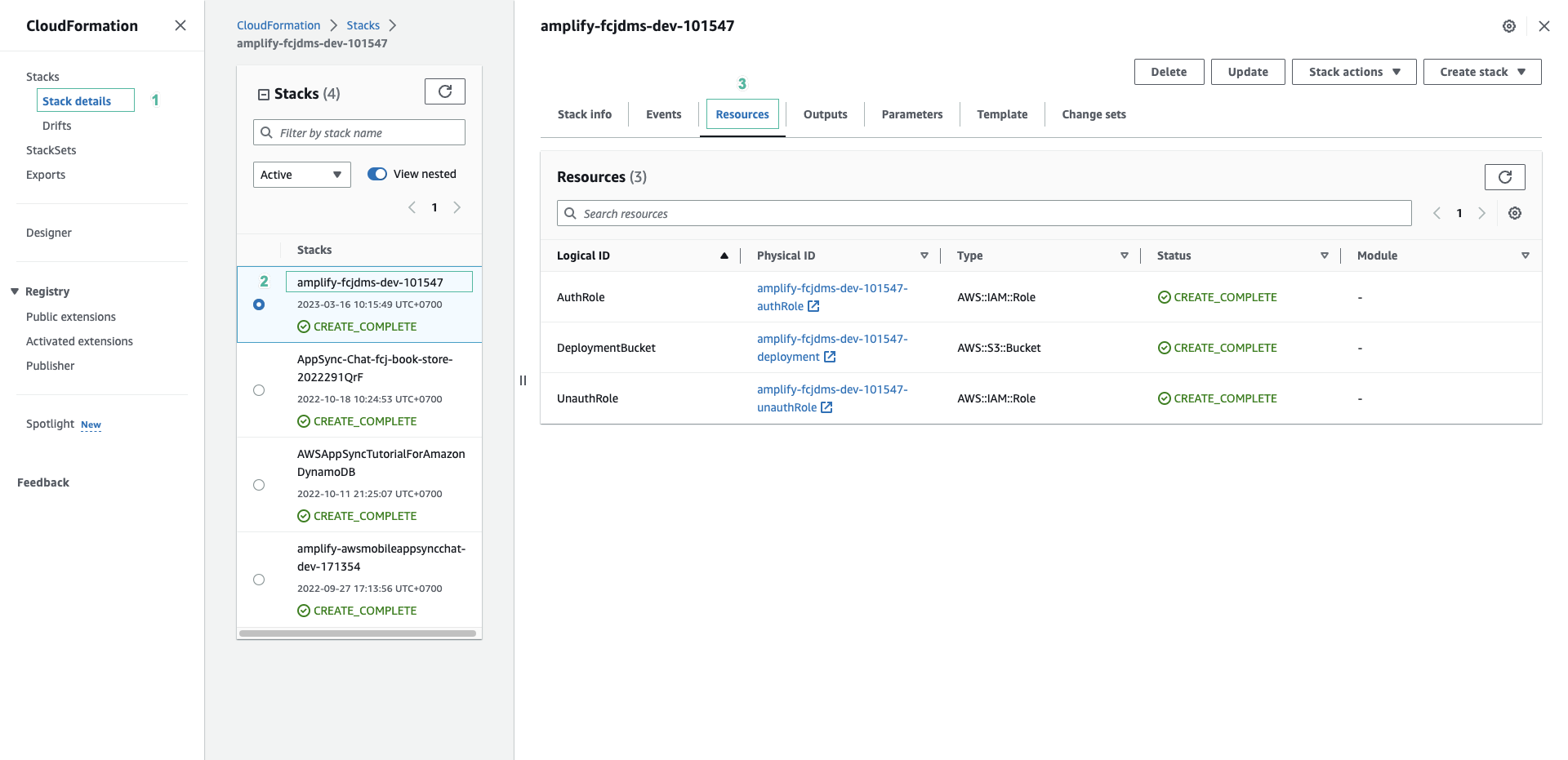Viewport: 1568px width, 760px height.
Task: Click the Delete stack button
Action: coord(1169,72)
